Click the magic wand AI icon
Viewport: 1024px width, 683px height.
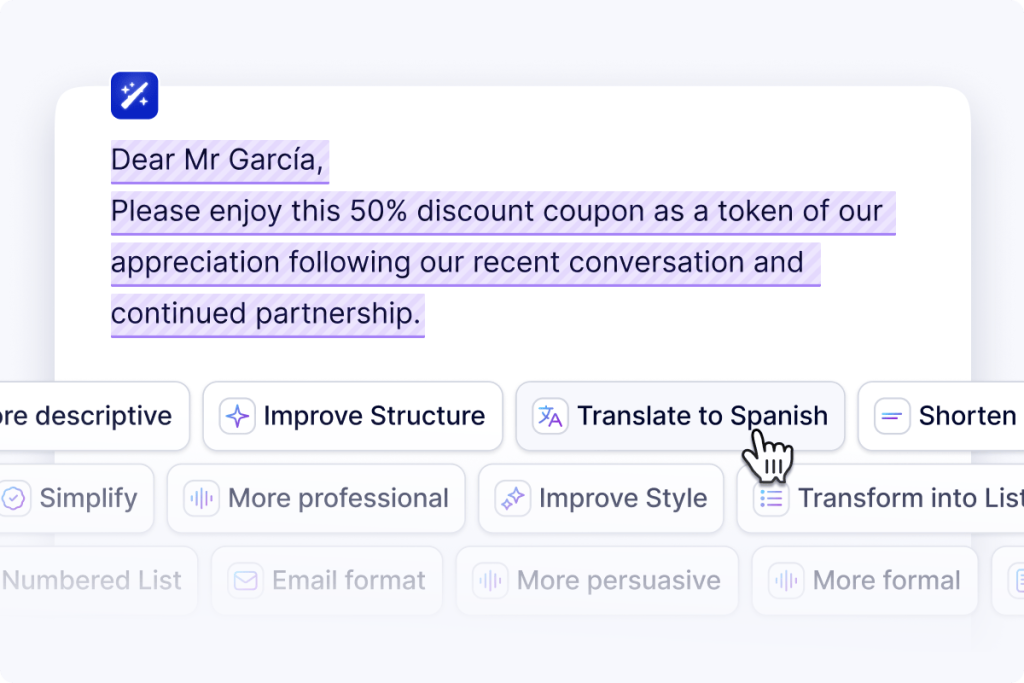tap(135, 96)
